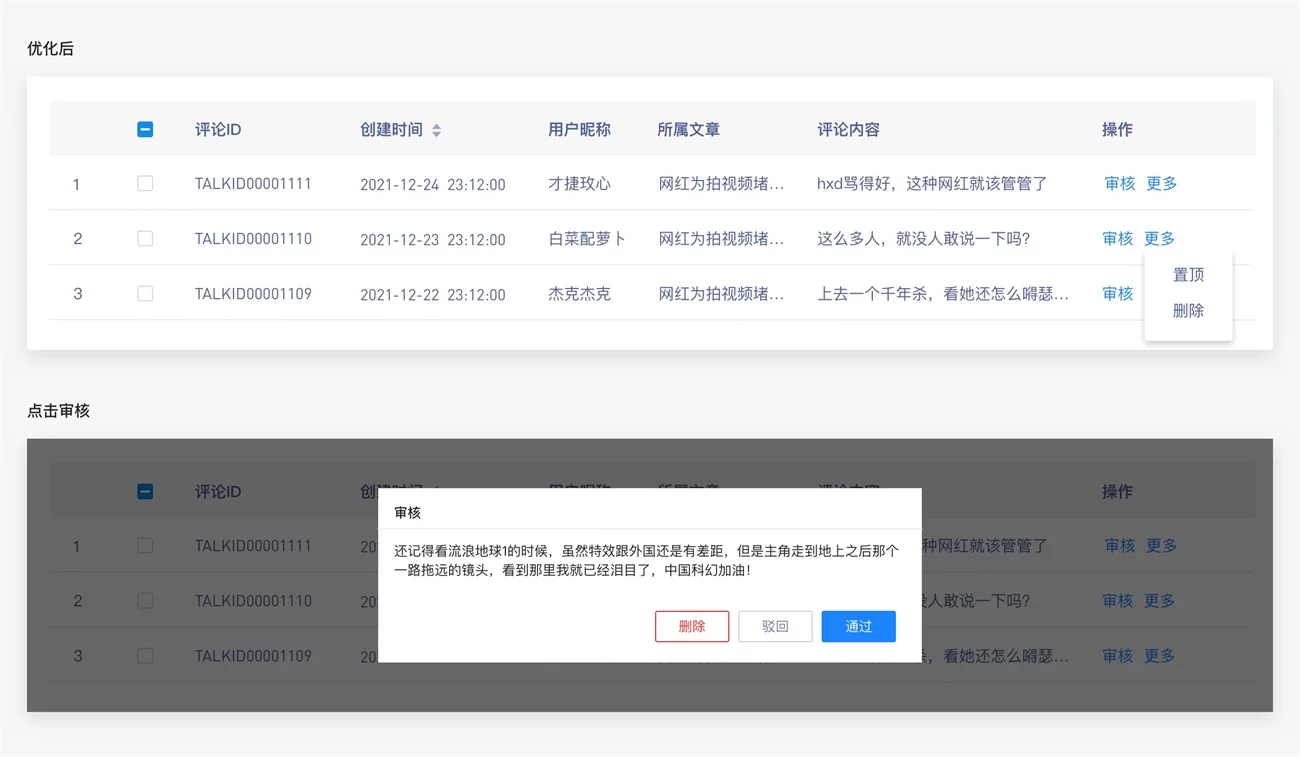Viewport: 1300px width, 757px height.
Task: Expand 更多 on the 白菜配萝卜 row in top table
Action: coord(1159,239)
